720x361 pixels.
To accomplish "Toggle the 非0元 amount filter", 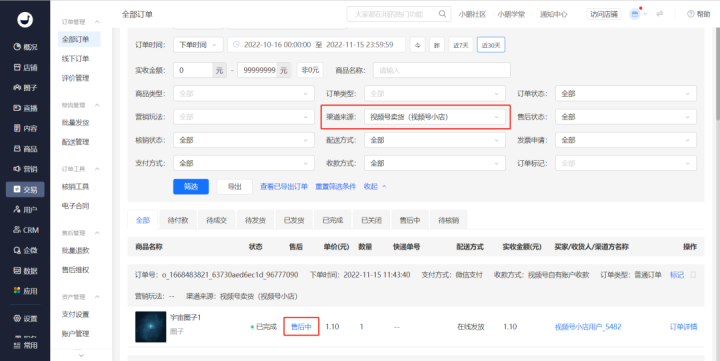I will point(310,70).
